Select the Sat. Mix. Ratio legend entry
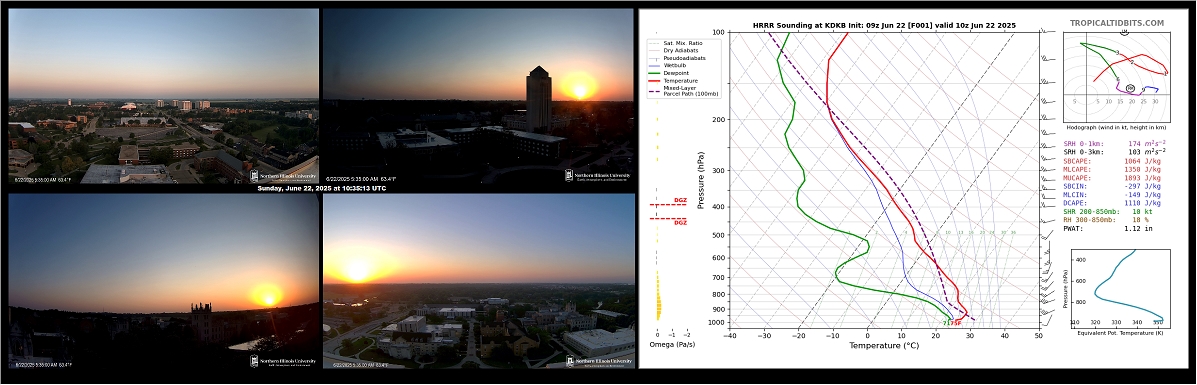This screenshot has width=1197, height=385. click(676, 42)
